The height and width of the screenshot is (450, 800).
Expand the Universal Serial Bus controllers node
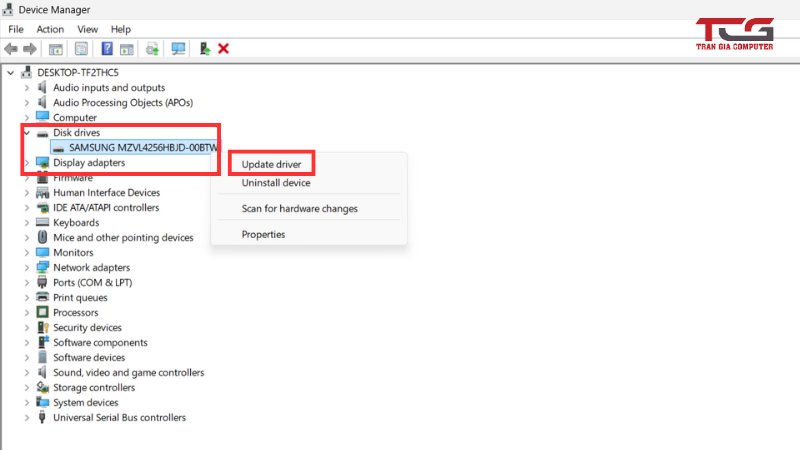(x=27, y=417)
